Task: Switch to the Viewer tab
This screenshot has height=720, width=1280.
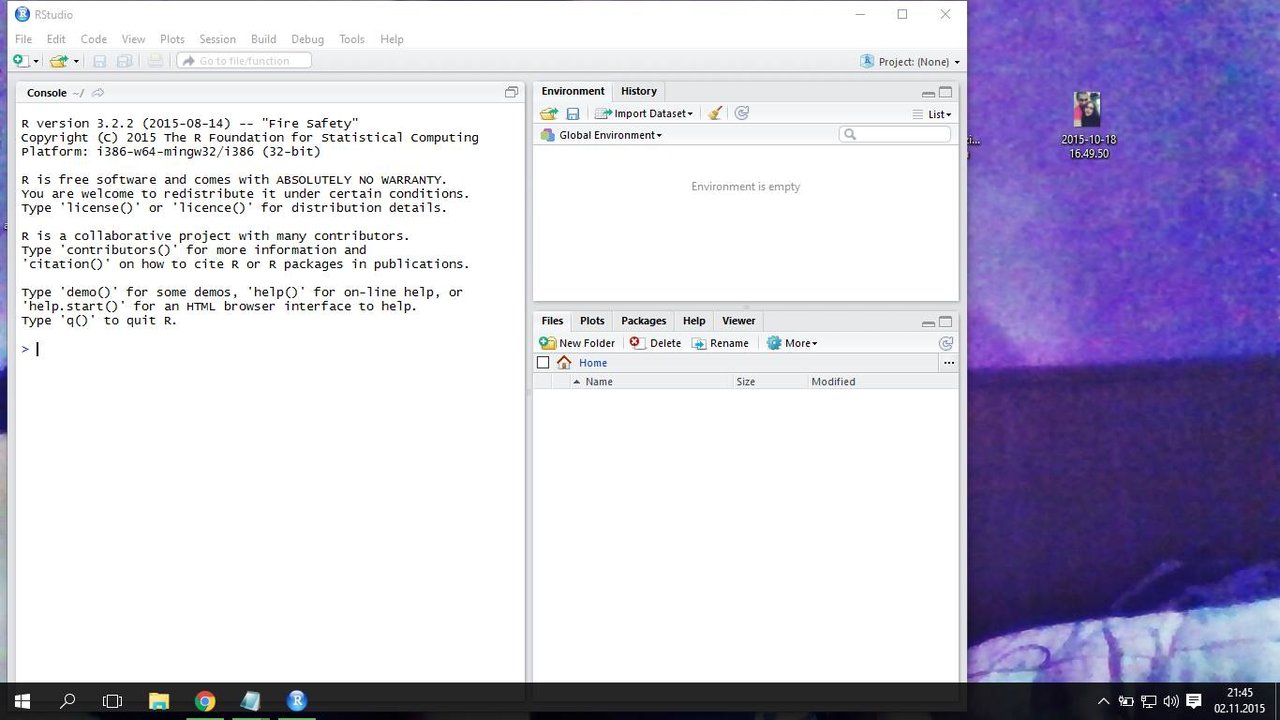Action: tap(739, 321)
